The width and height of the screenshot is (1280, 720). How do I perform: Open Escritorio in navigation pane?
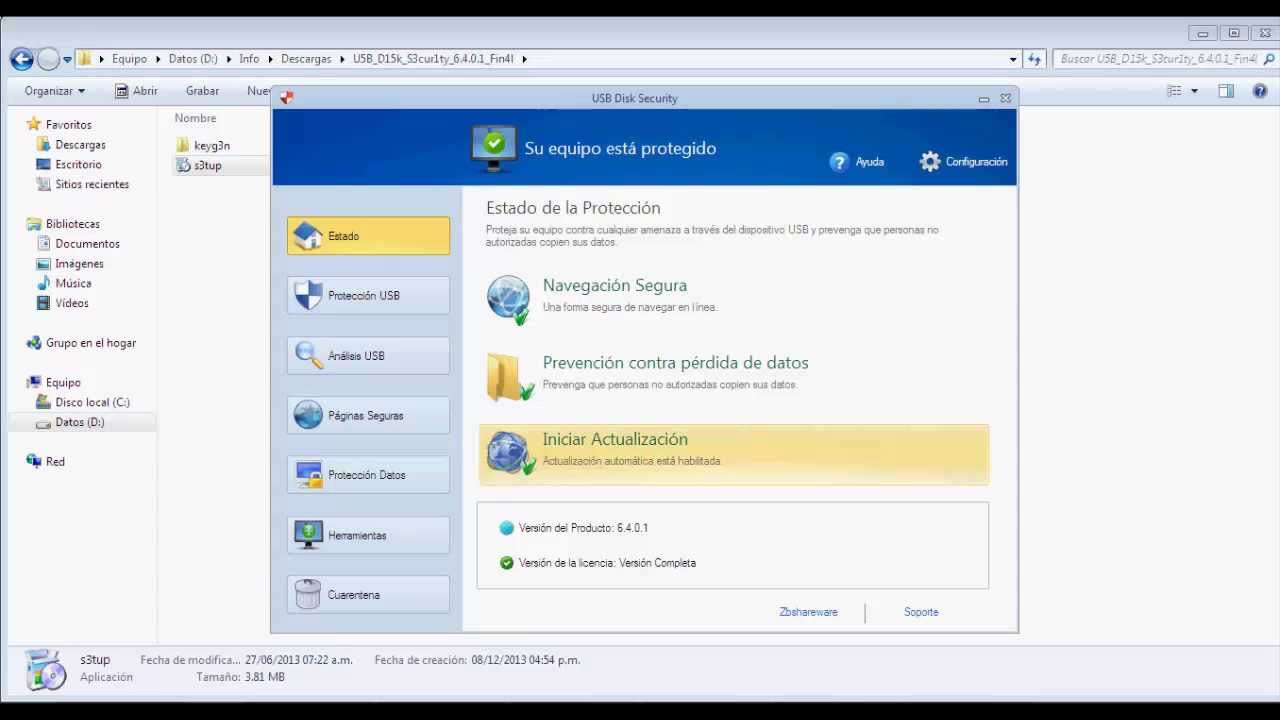point(78,165)
